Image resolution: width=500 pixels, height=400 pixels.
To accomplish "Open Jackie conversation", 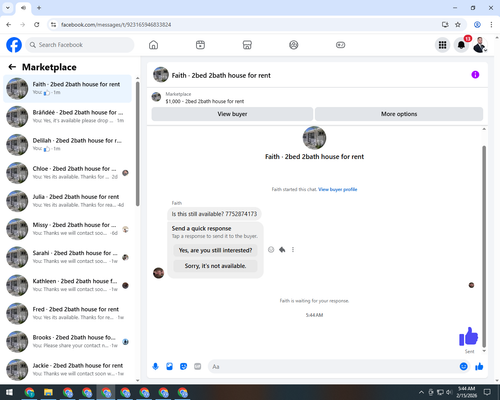I will pyautogui.click(x=67, y=370).
